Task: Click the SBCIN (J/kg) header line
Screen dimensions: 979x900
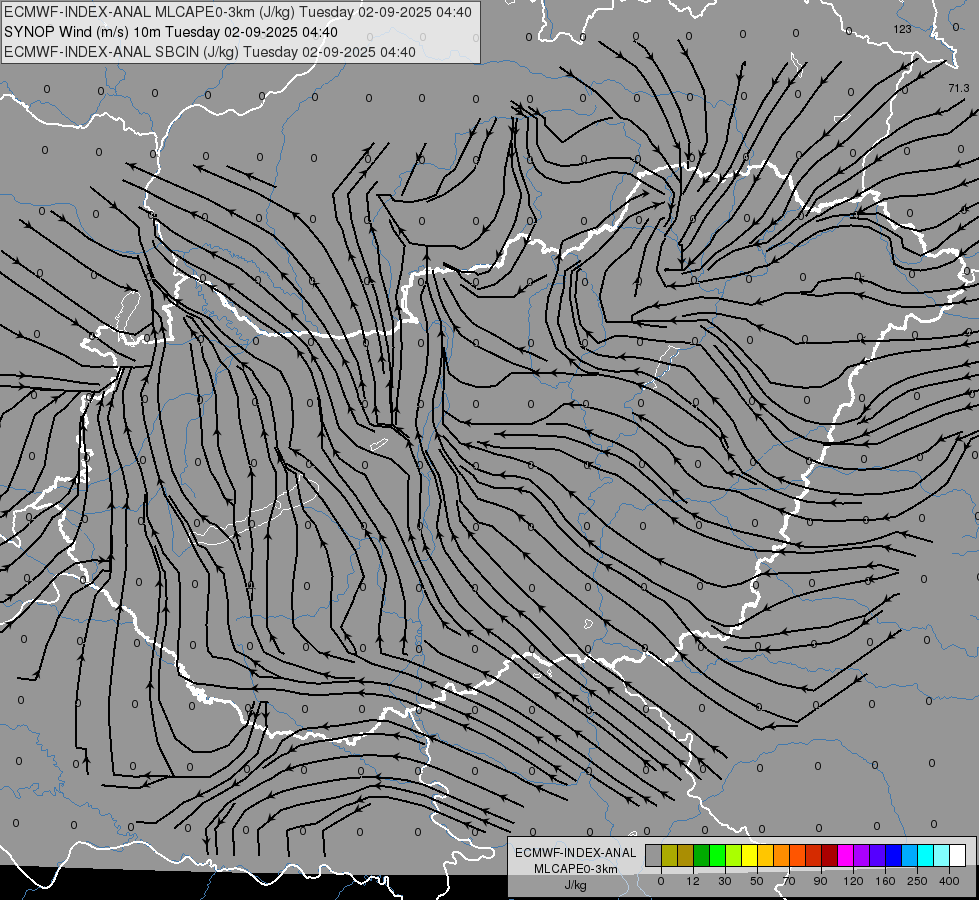Action: point(210,52)
